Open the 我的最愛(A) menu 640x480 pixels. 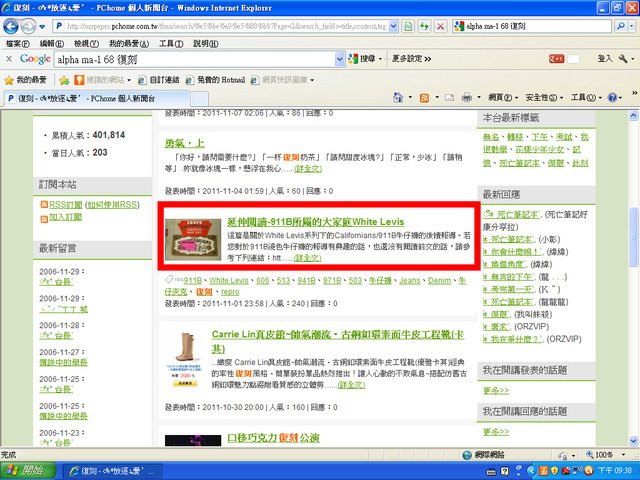pos(129,44)
